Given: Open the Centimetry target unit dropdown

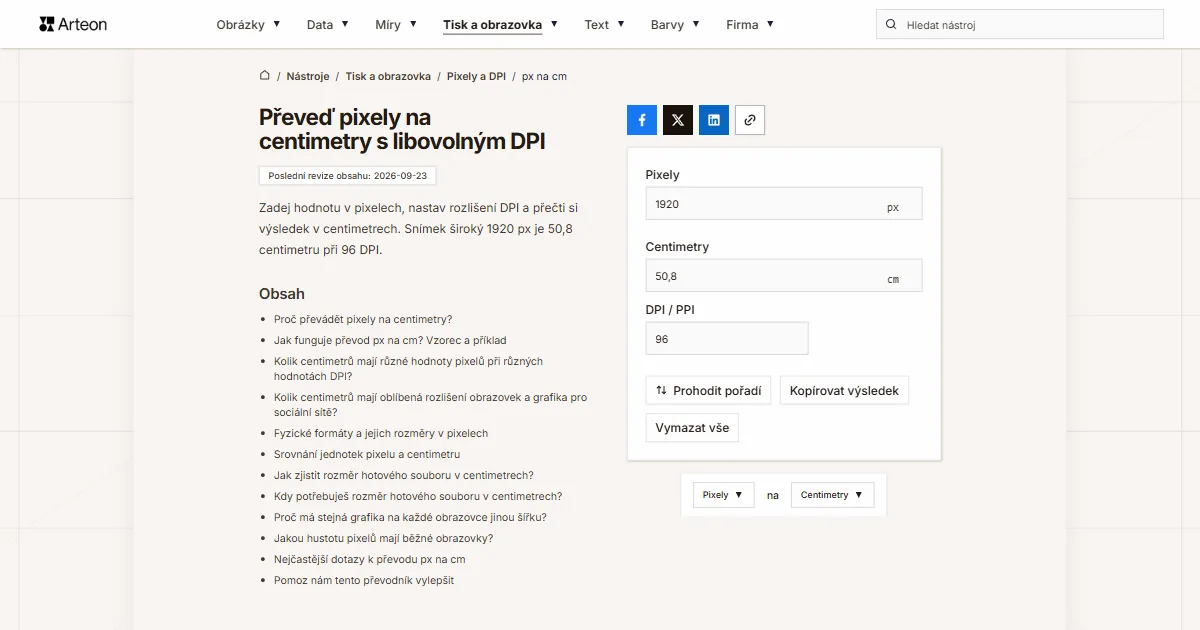Looking at the screenshot, I should pos(832,495).
